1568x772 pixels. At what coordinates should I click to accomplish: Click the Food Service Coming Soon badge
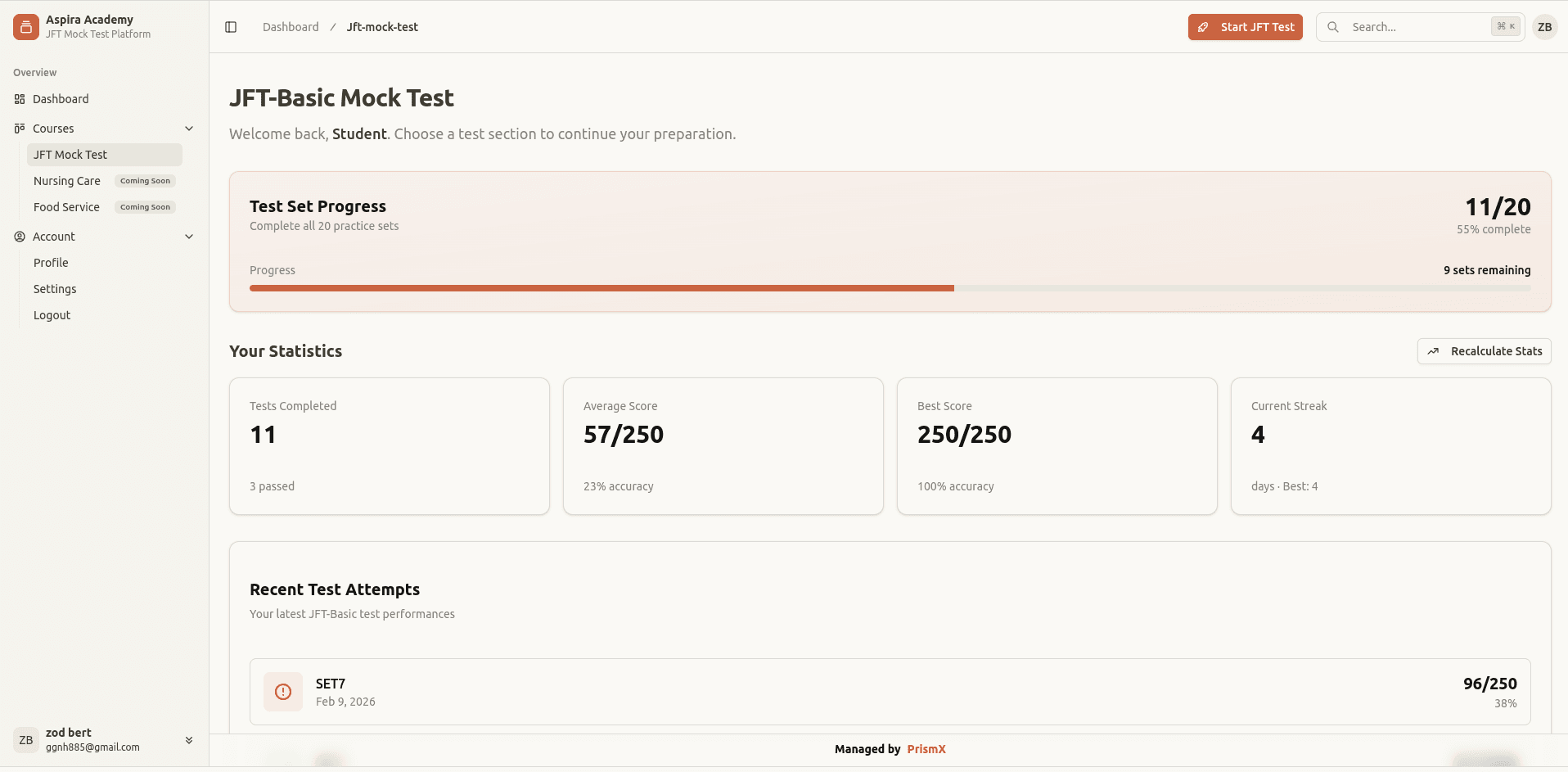145,207
